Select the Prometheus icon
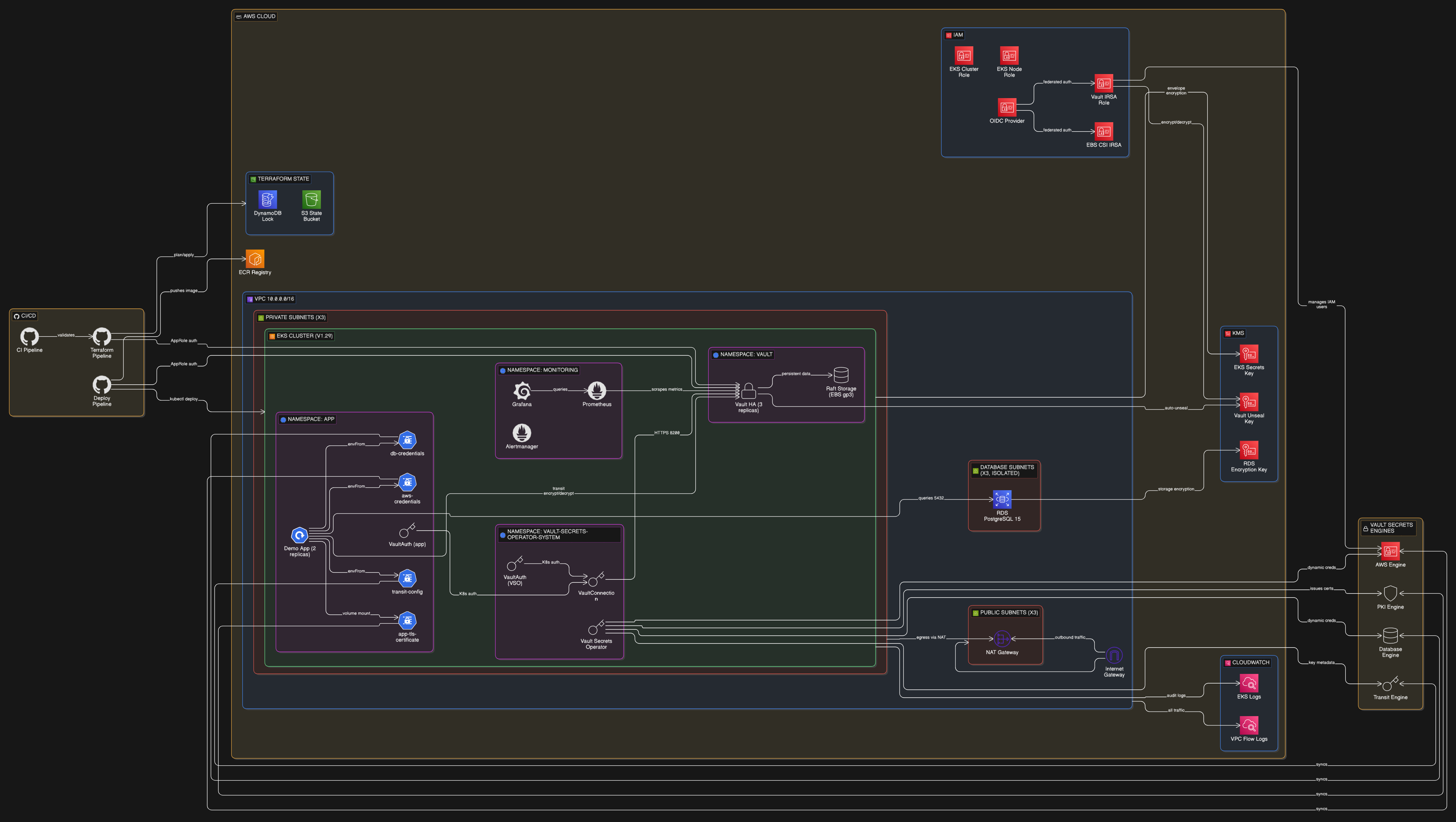The image size is (1456, 822). pos(597,390)
